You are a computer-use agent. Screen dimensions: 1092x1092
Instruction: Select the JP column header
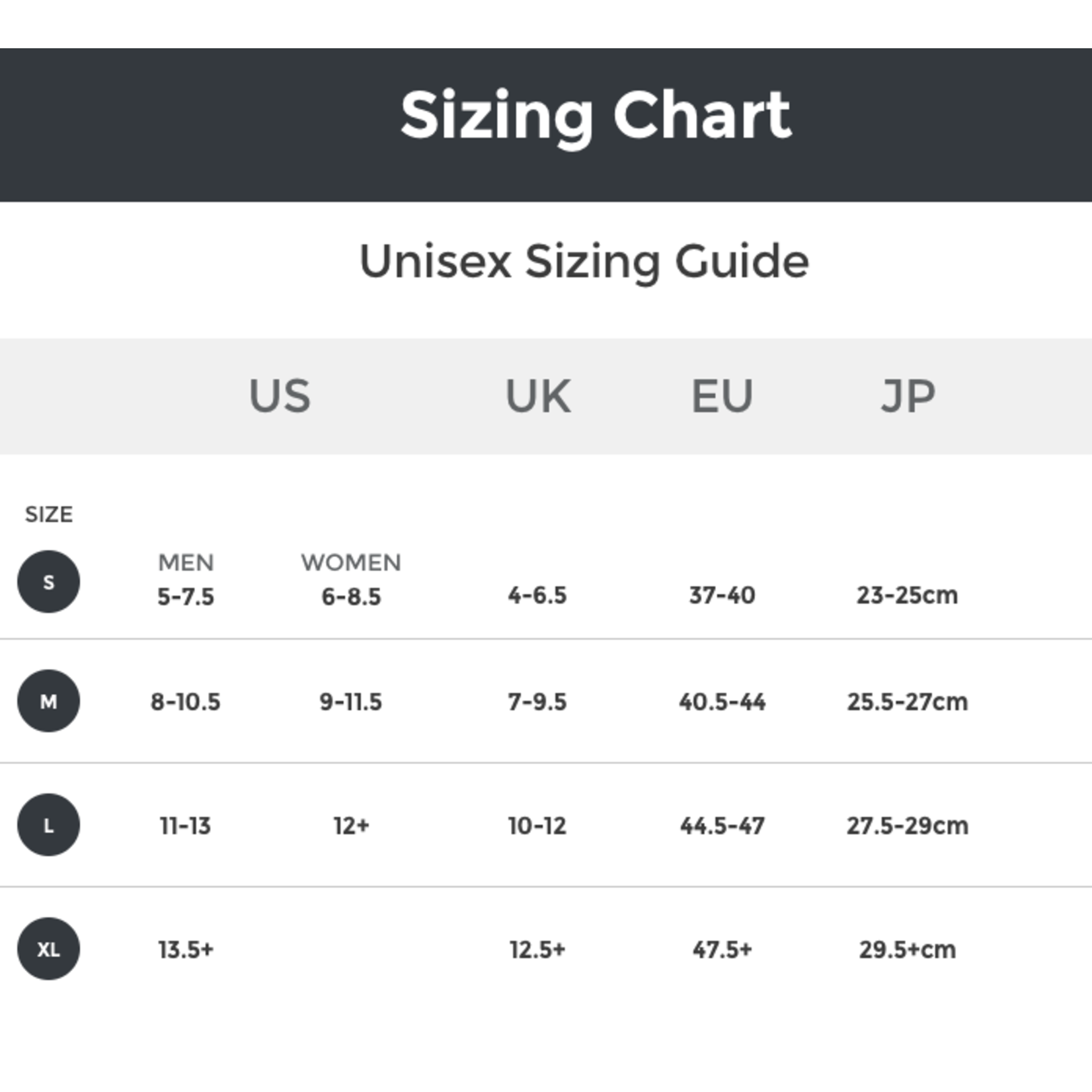[908, 396]
